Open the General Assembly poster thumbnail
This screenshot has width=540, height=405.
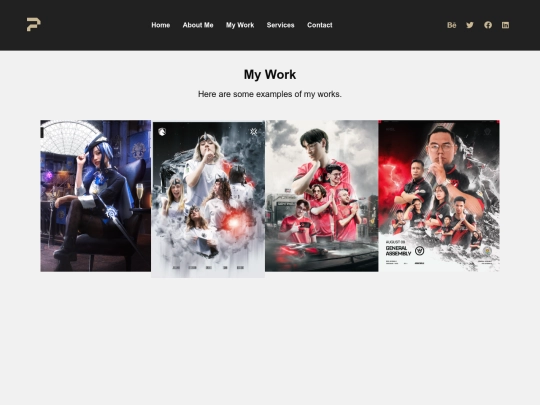pyautogui.click(x=439, y=196)
